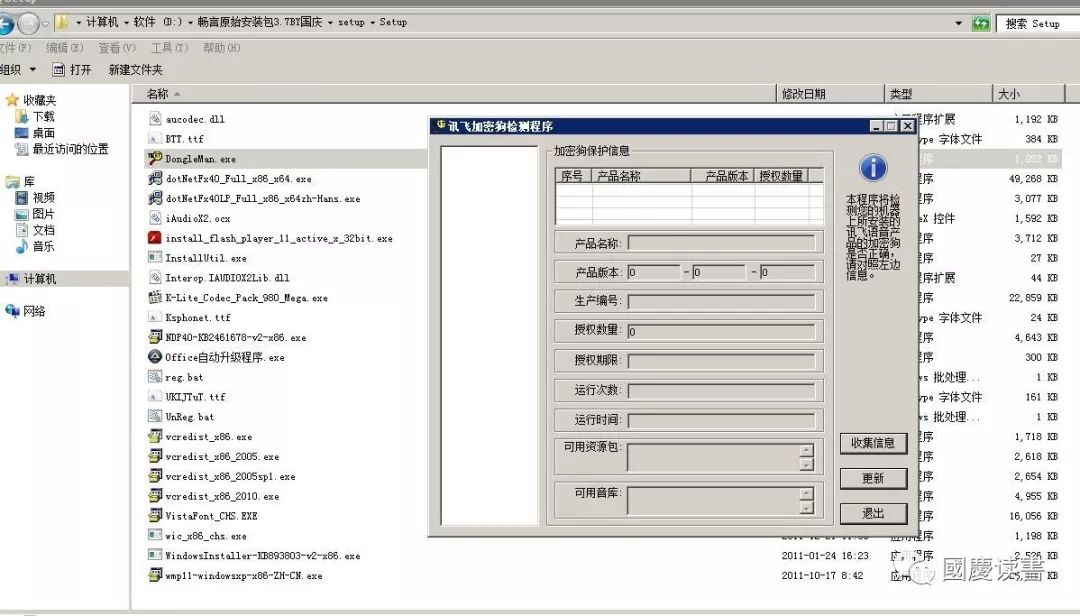Open the 图片 library

point(43,214)
